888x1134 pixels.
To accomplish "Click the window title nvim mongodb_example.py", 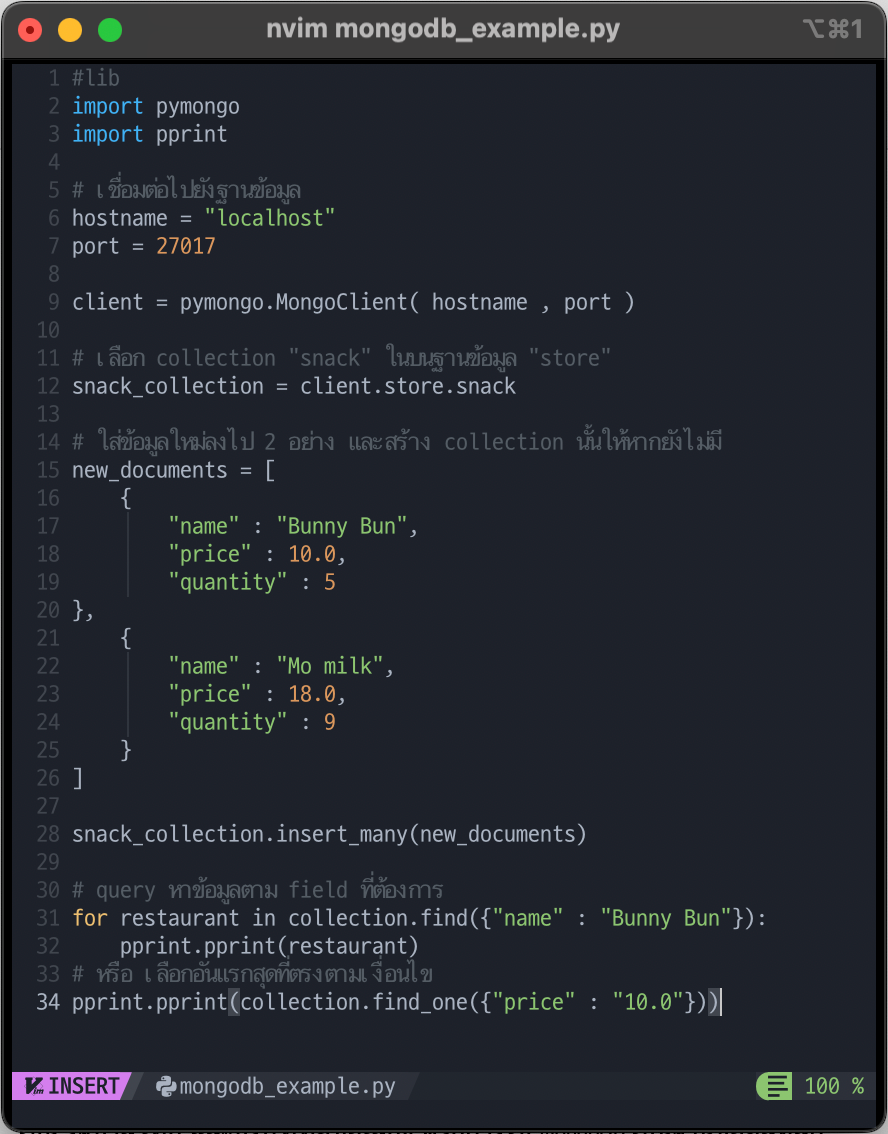I will pyautogui.click(x=443, y=29).
